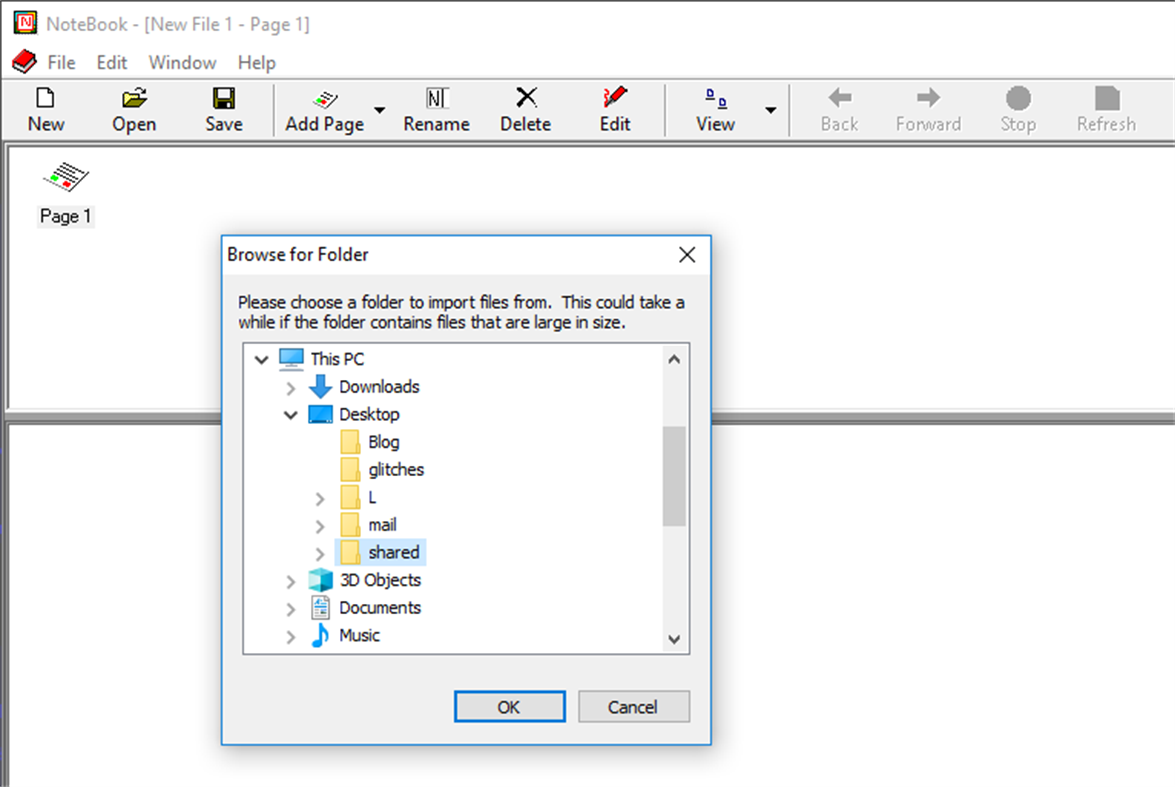Click the New file toolbar icon
Viewport: 1175px width, 787px height.
[46, 98]
